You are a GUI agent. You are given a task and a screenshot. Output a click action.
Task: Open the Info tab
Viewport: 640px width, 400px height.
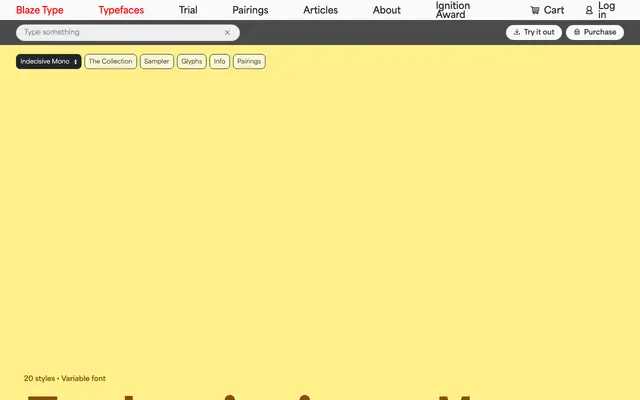pyautogui.click(x=220, y=62)
